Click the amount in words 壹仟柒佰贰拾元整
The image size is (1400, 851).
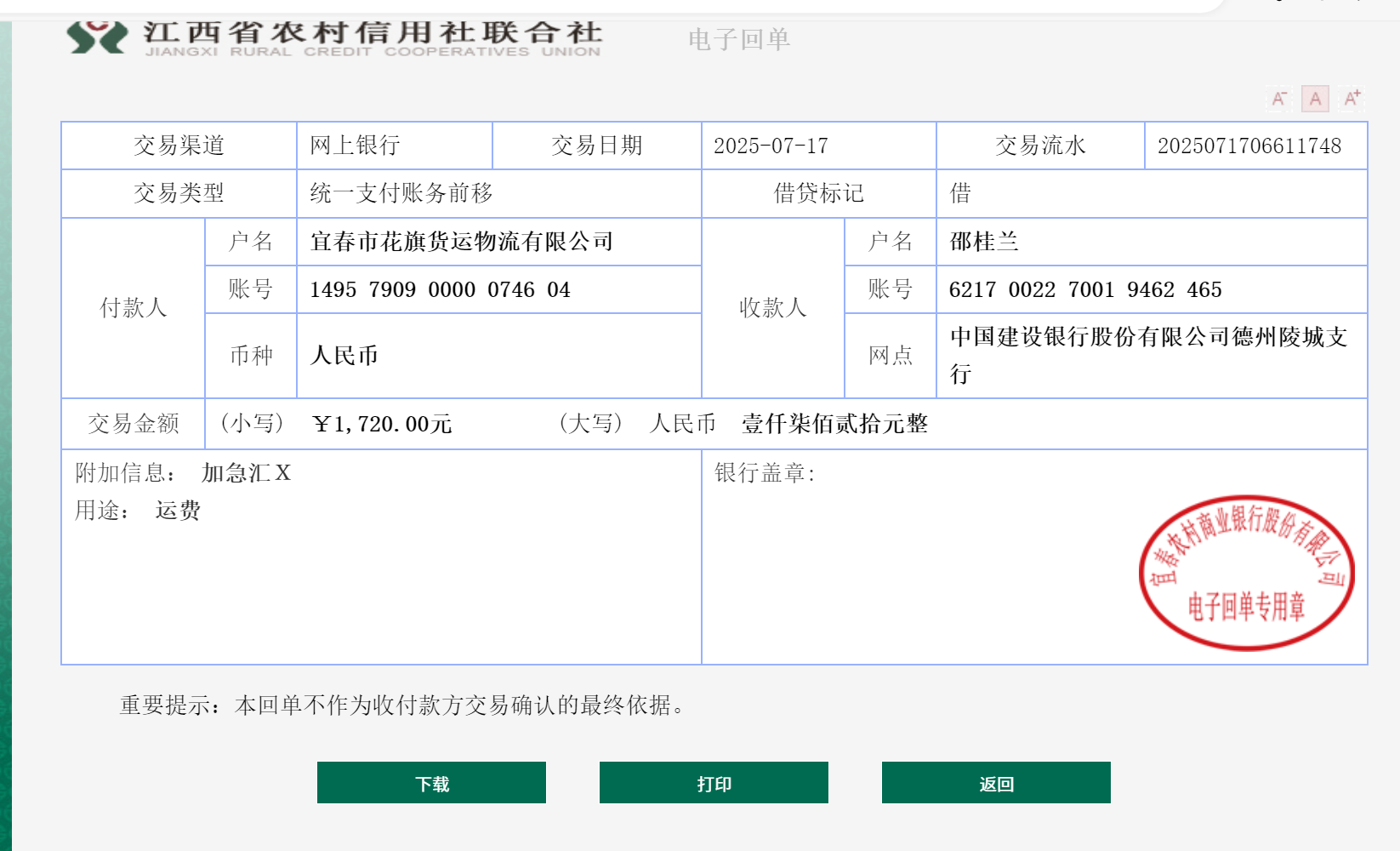[x=834, y=424]
